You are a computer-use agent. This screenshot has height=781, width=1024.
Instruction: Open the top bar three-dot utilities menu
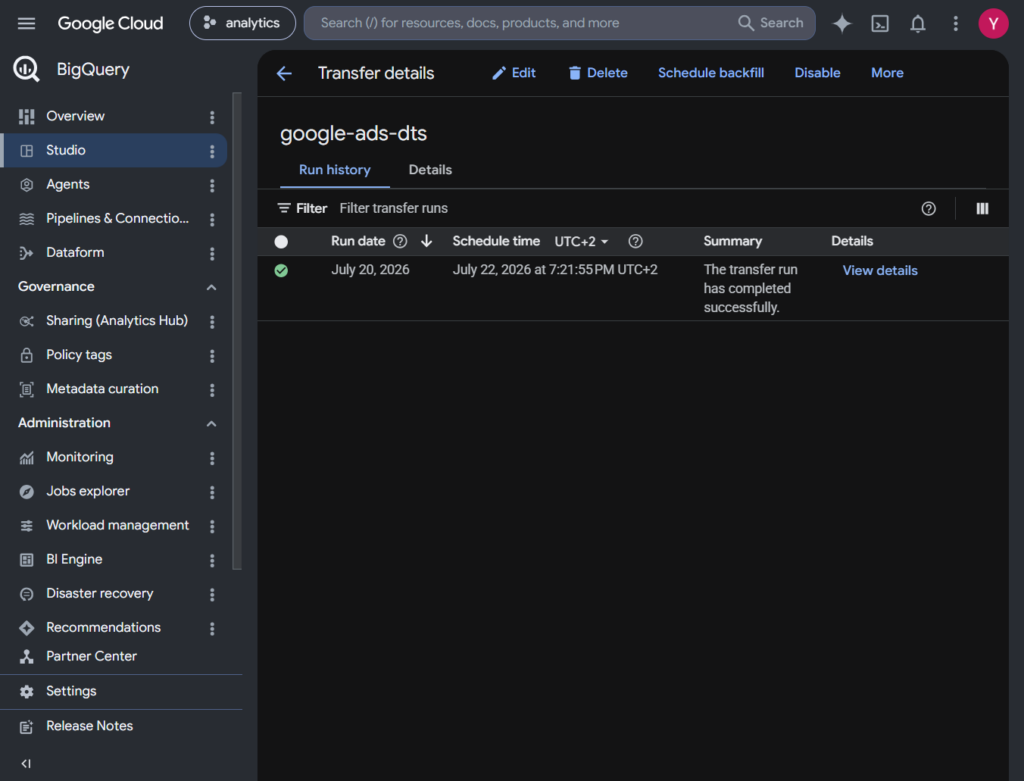[955, 24]
